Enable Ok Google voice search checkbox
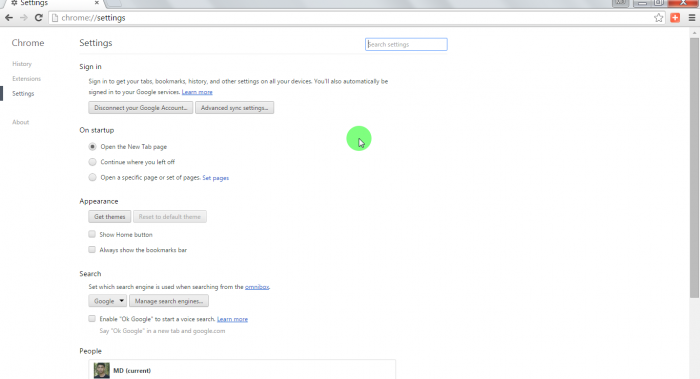This screenshot has height=379, width=700. click(92, 318)
